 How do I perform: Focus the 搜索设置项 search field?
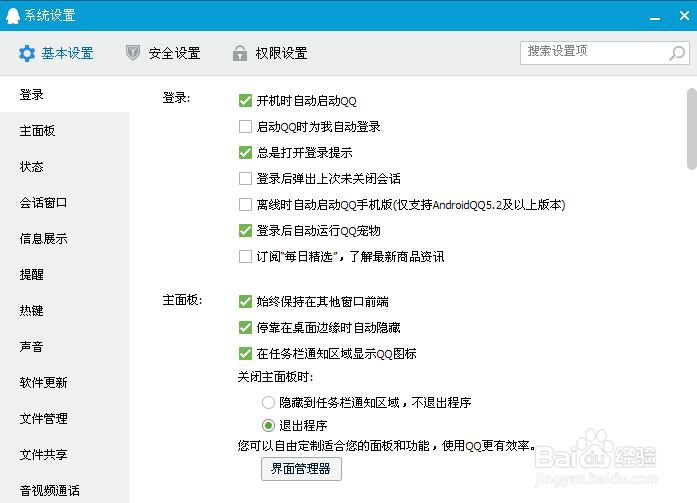(x=605, y=53)
